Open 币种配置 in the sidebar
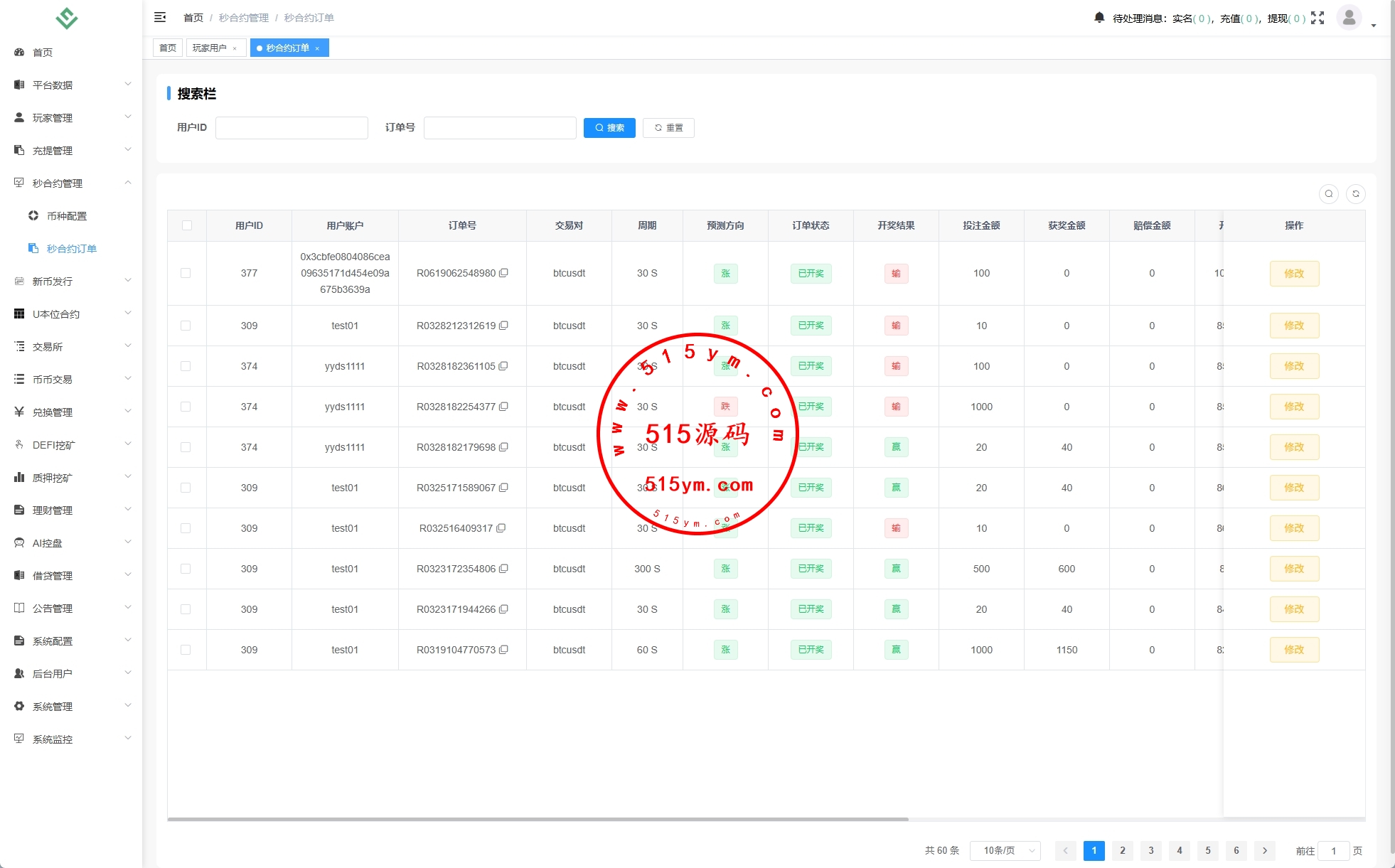 (x=66, y=216)
